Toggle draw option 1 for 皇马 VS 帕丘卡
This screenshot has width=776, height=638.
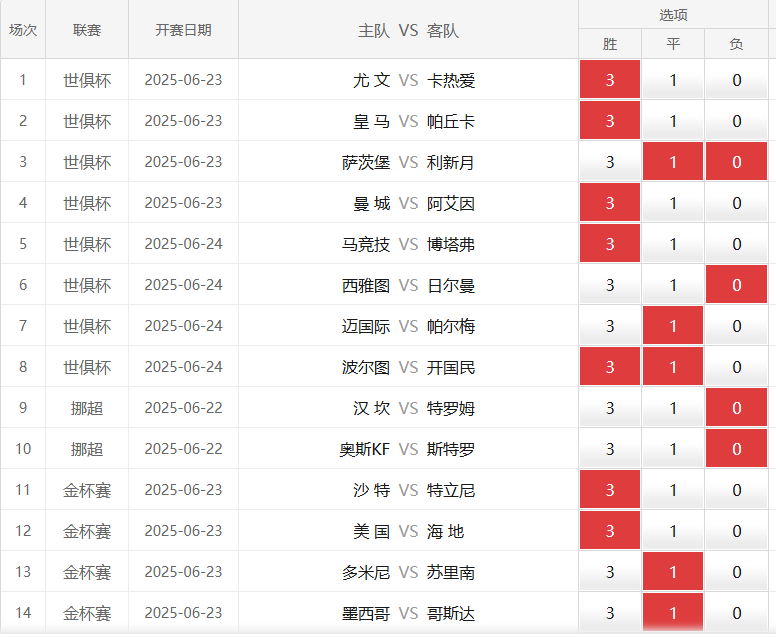pos(673,121)
